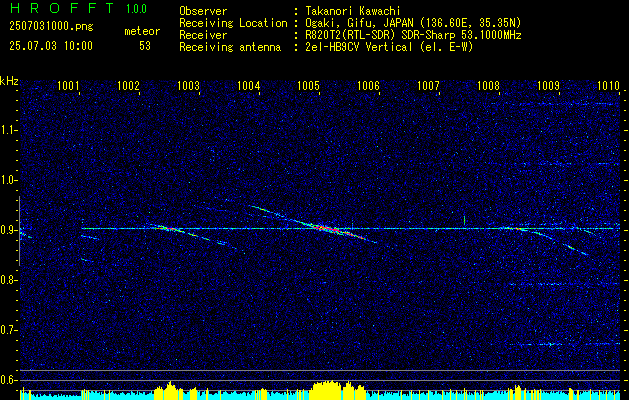Click the tall yellow signal-level peak below 1005
Viewport: 629px width, 400px height.
327,390
